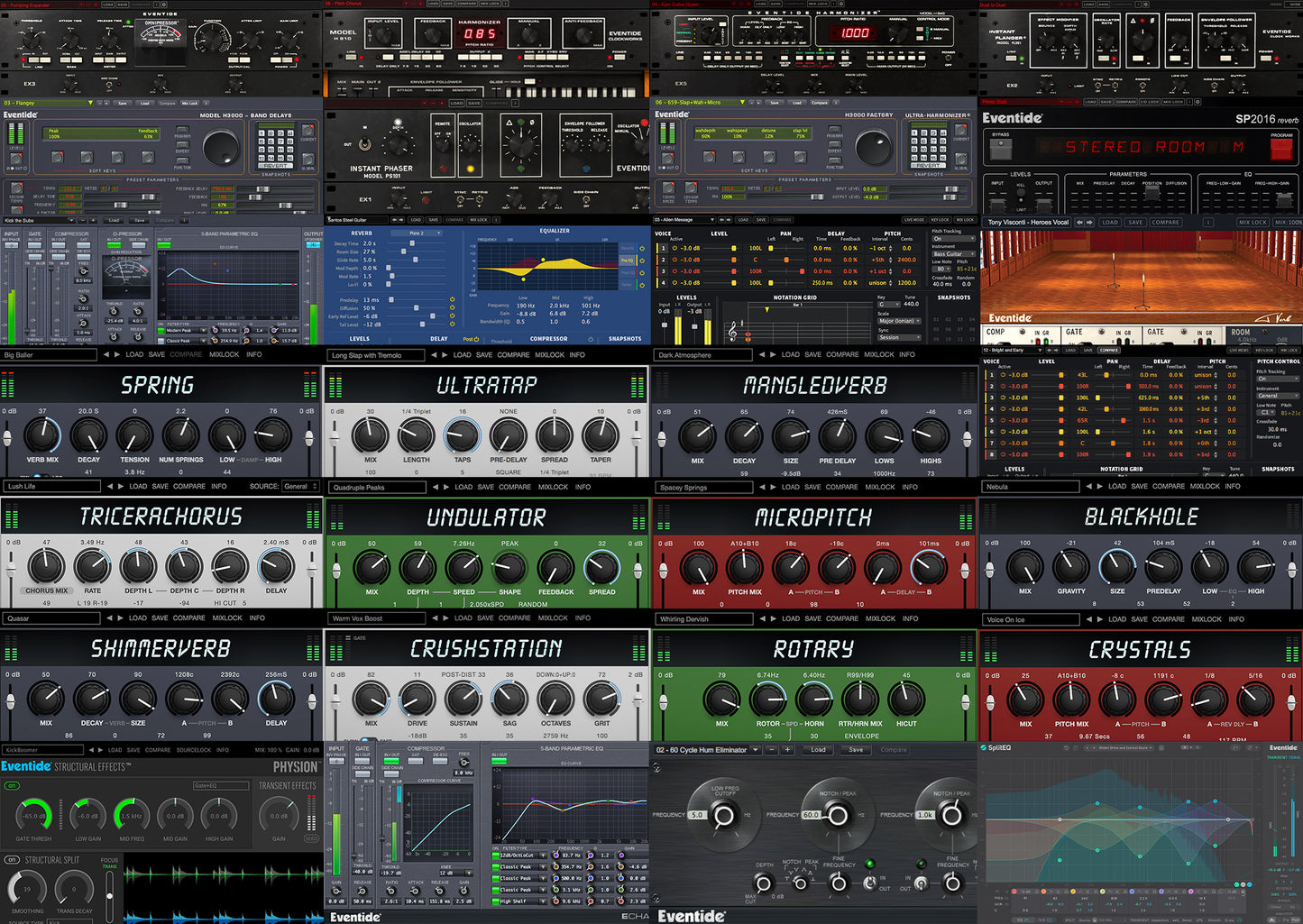This screenshot has width=1303, height=924.
Task: Toggle Voice 1 Active power icon in the voices panel
Action: coord(674,248)
